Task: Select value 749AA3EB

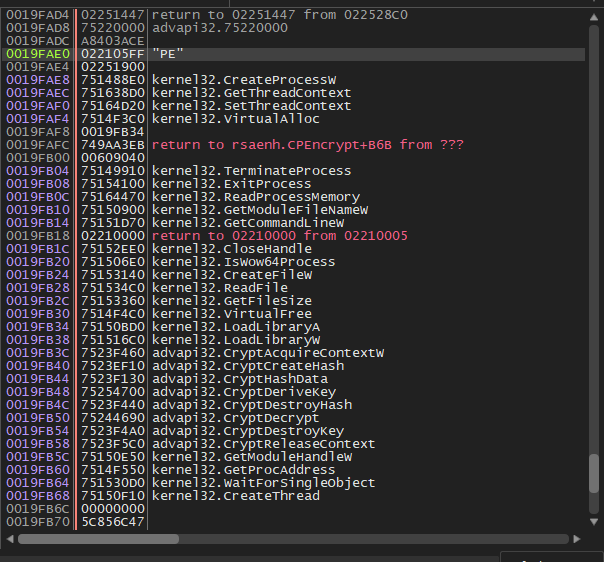Action: click(112, 145)
